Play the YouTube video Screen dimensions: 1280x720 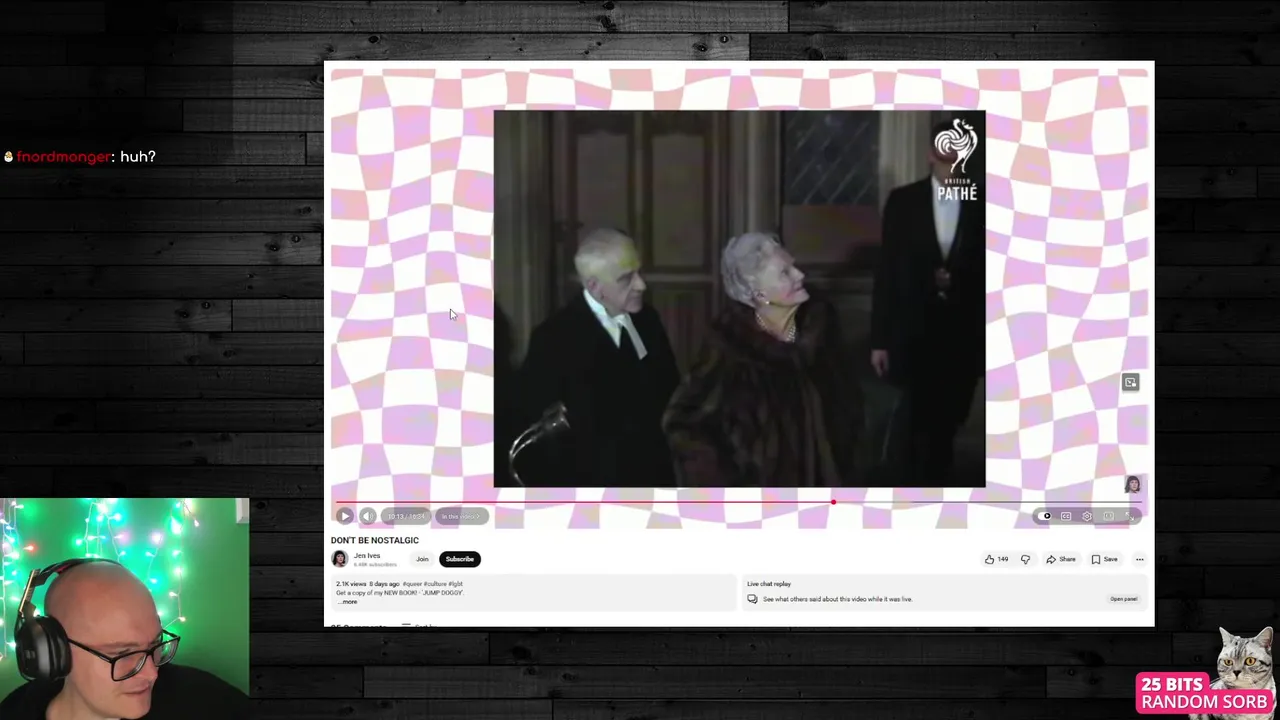[345, 516]
